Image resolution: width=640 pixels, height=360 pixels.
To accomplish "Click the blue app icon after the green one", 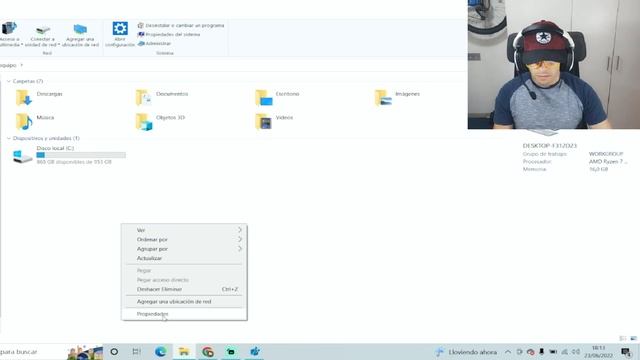I will [255, 352].
